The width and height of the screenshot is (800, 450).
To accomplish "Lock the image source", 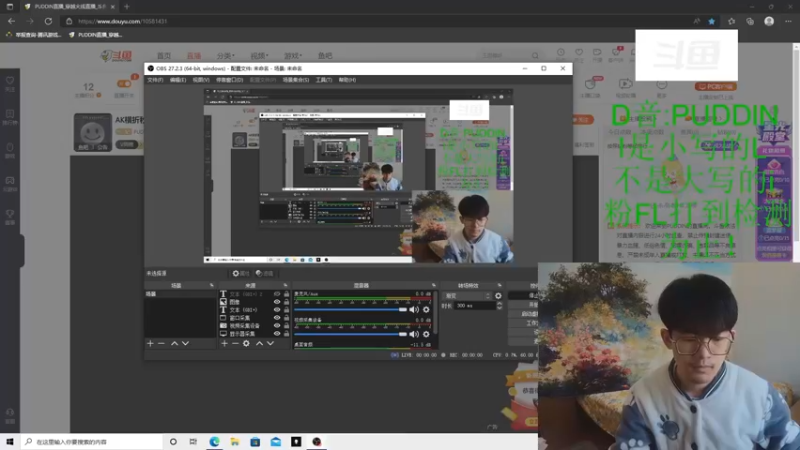I will pos(286,302).
